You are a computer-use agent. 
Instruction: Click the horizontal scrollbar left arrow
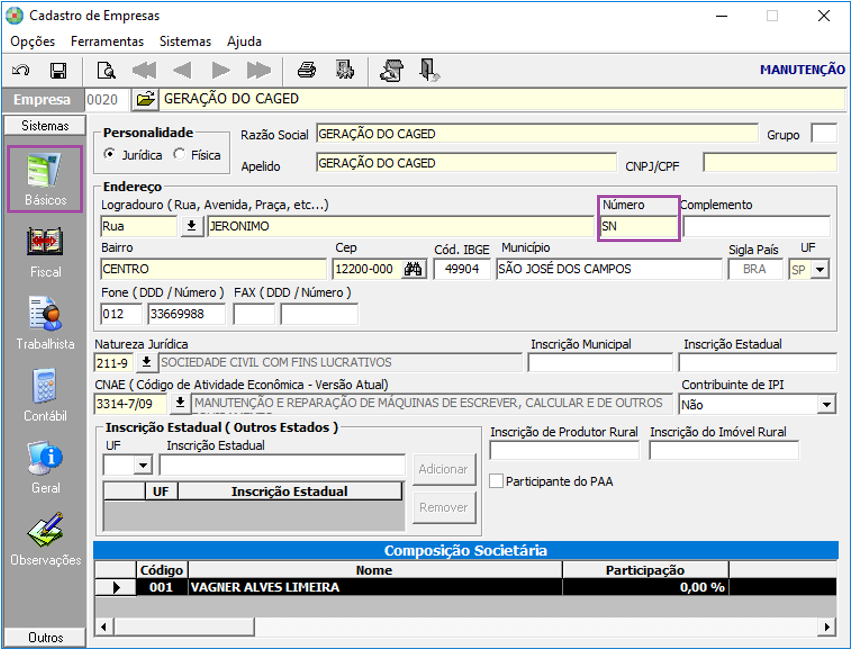(103, 627)
